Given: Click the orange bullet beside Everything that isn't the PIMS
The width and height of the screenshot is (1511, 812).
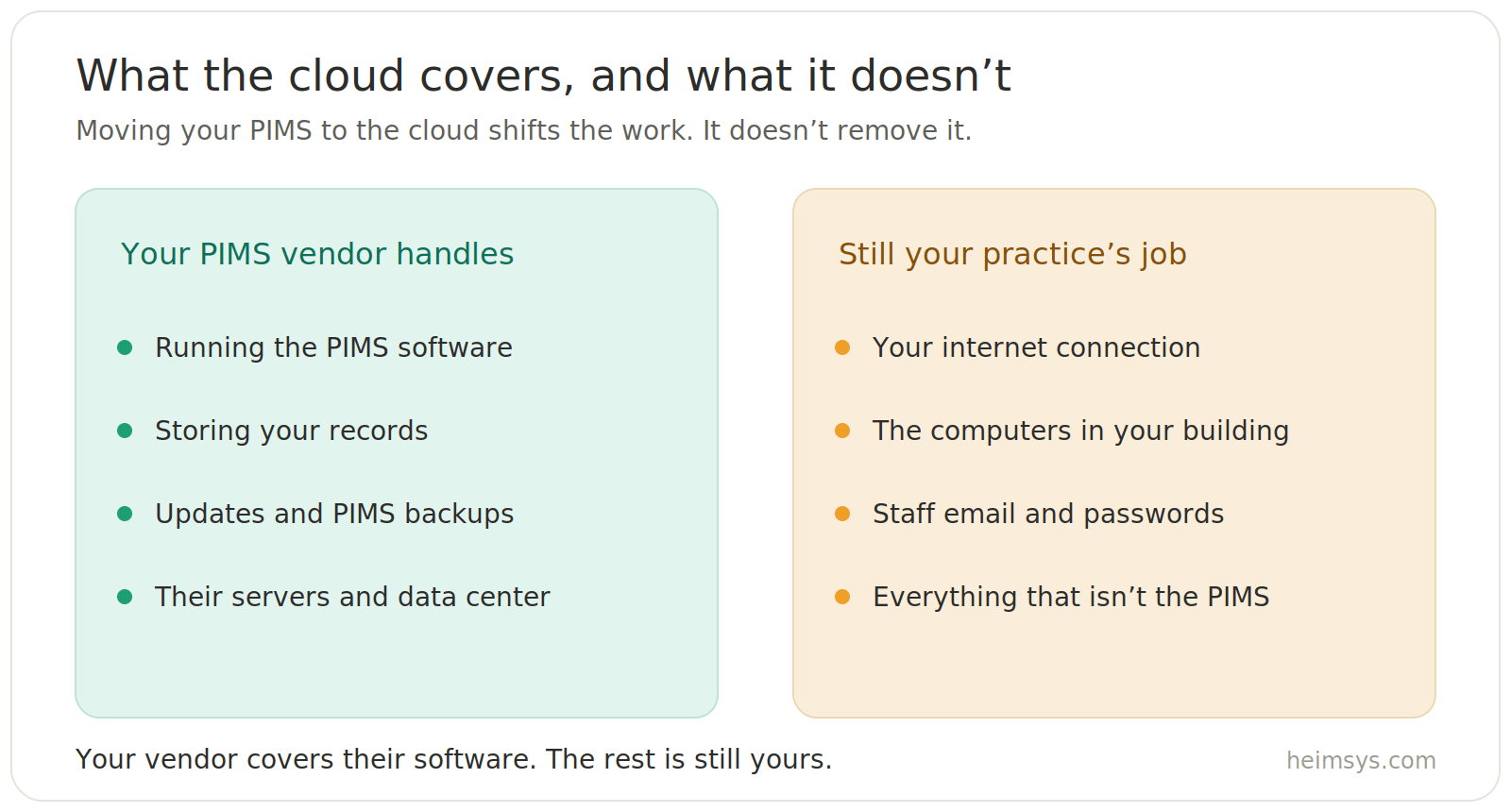Looking at the screenshot, I should point(842,597).
